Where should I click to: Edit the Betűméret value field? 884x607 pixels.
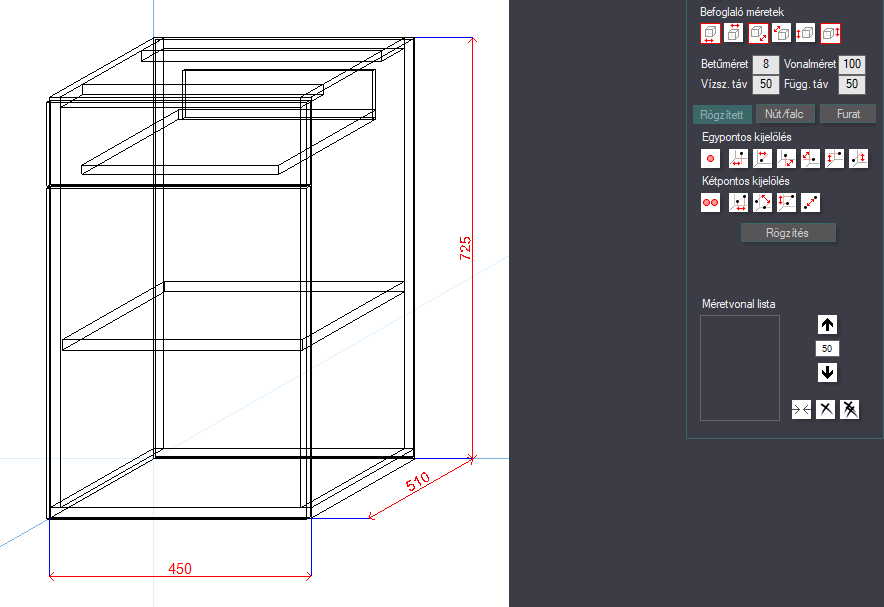click(766, 64)
